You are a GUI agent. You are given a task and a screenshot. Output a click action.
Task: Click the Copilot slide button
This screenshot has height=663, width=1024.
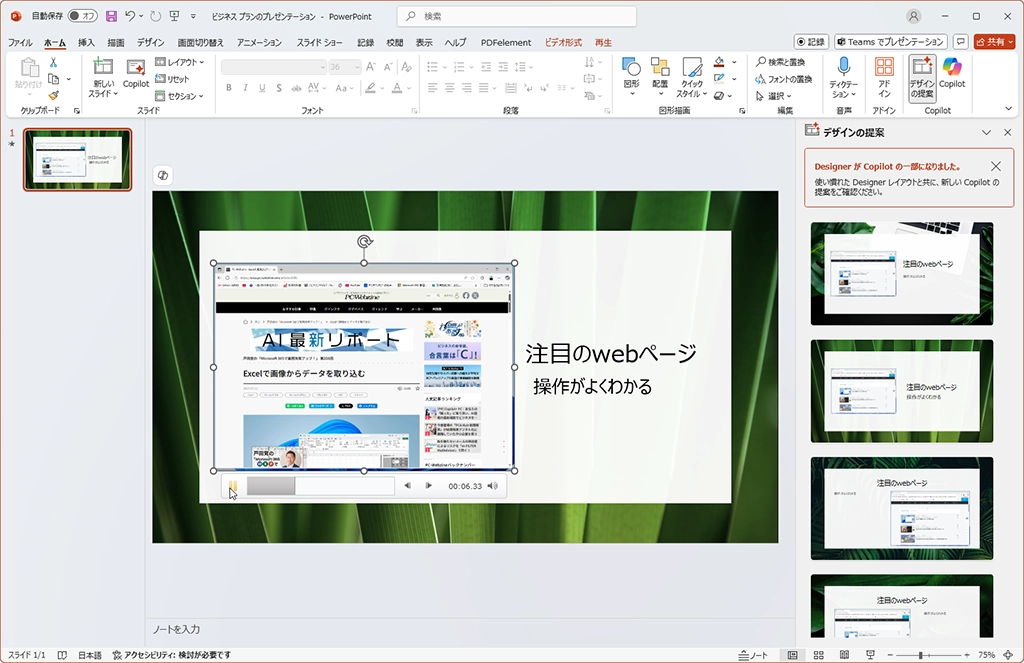(136, 74)
